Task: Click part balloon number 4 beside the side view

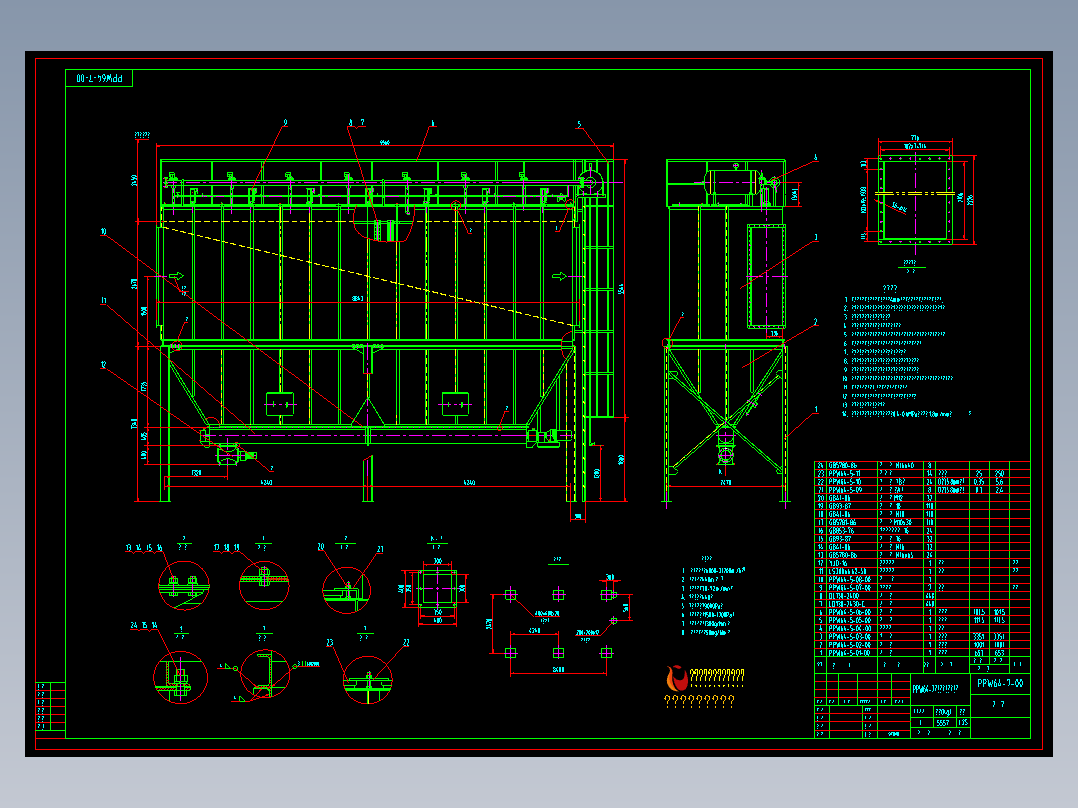Action: 816,157
